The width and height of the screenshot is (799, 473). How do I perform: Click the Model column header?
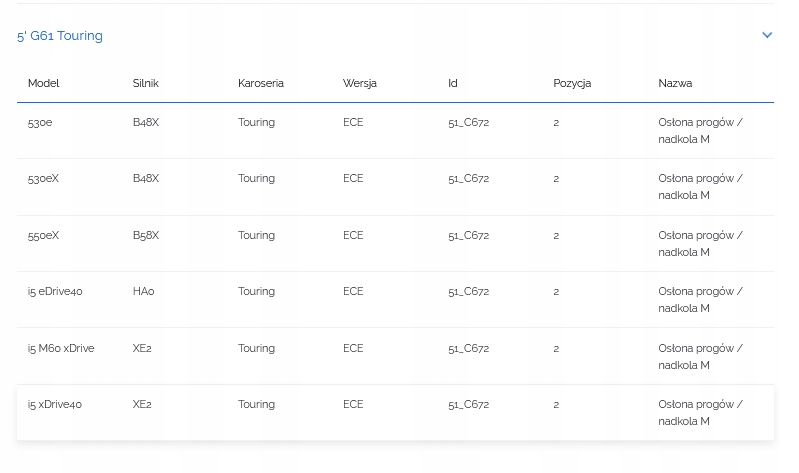point(44,83)
